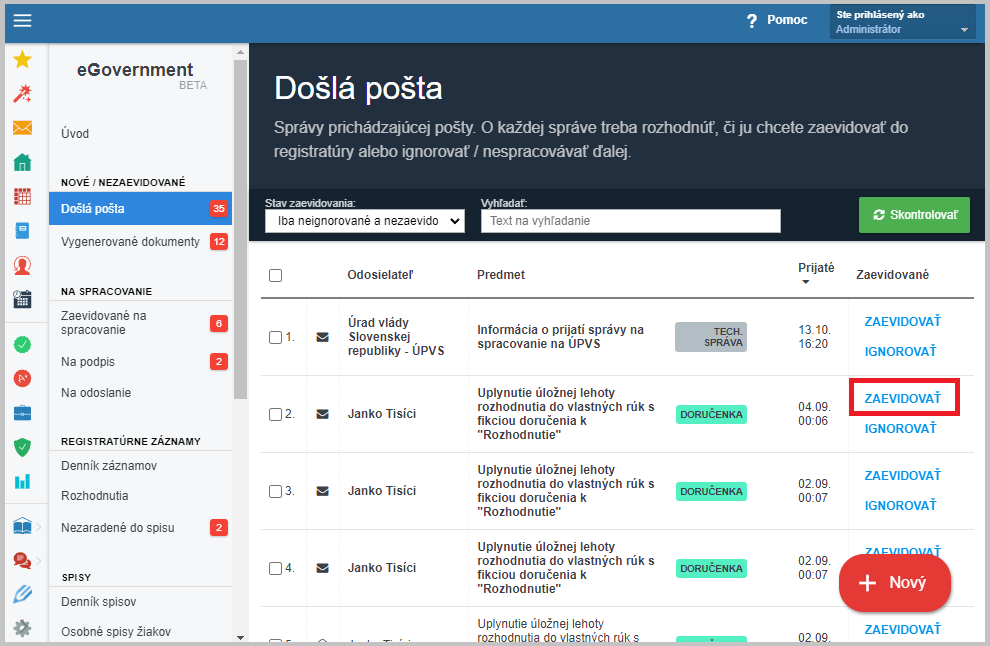This screenshot has height=646, width=990.
Task: Click the sidebar vertical scrollbar thumb
Action: coord(240,229)
